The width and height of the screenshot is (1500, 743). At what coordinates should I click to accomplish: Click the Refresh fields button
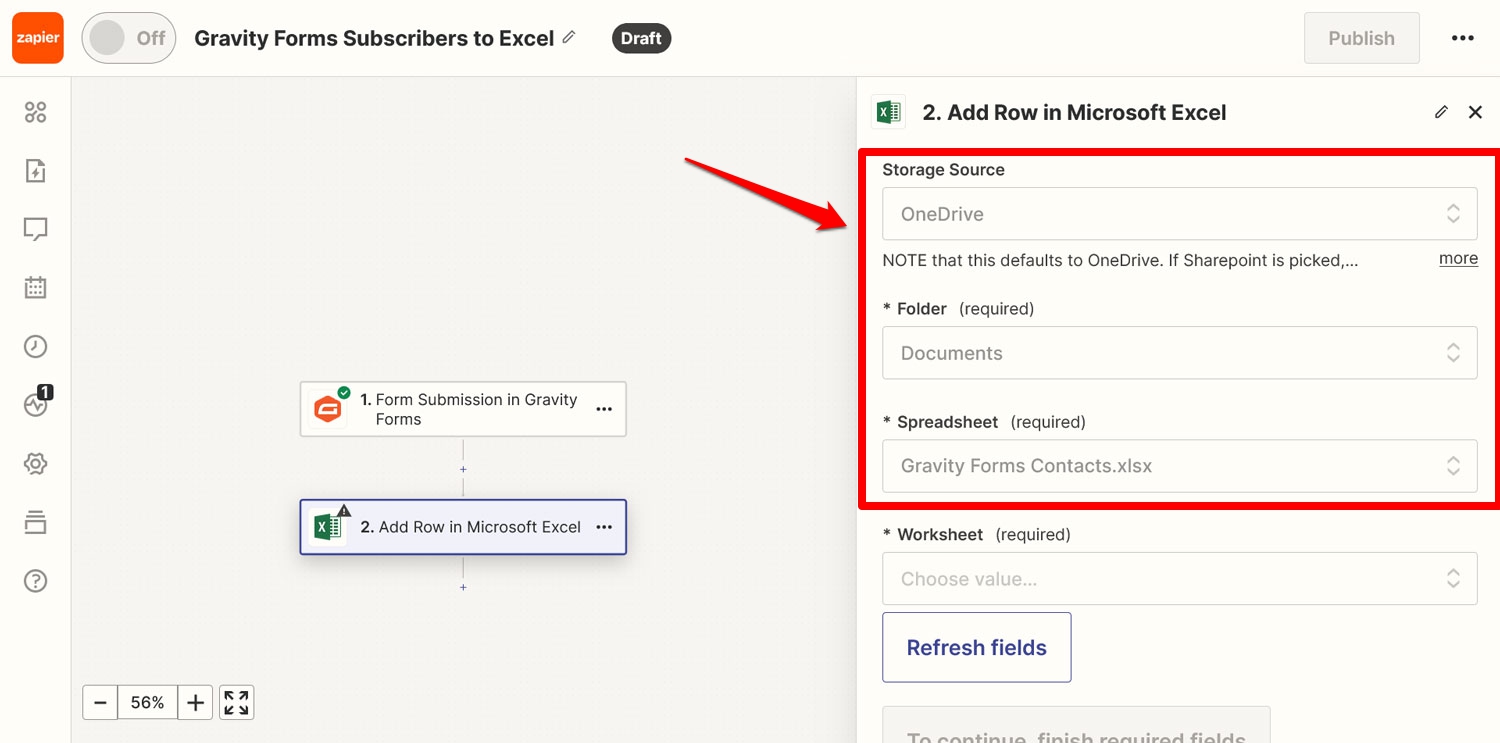pos(977,647)
